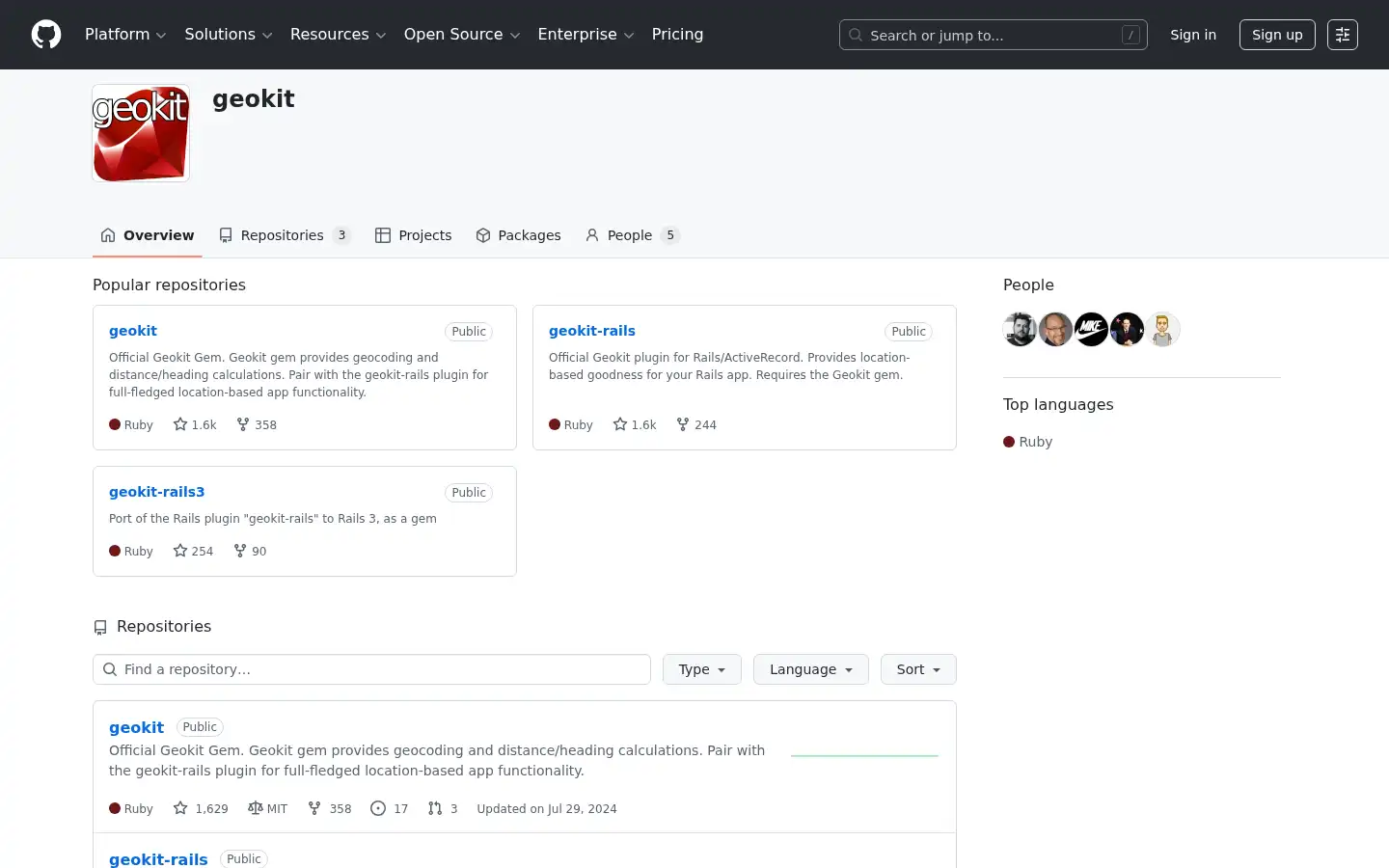
Task: Expand the Solutions menu
Action: (x=229, y=35)
